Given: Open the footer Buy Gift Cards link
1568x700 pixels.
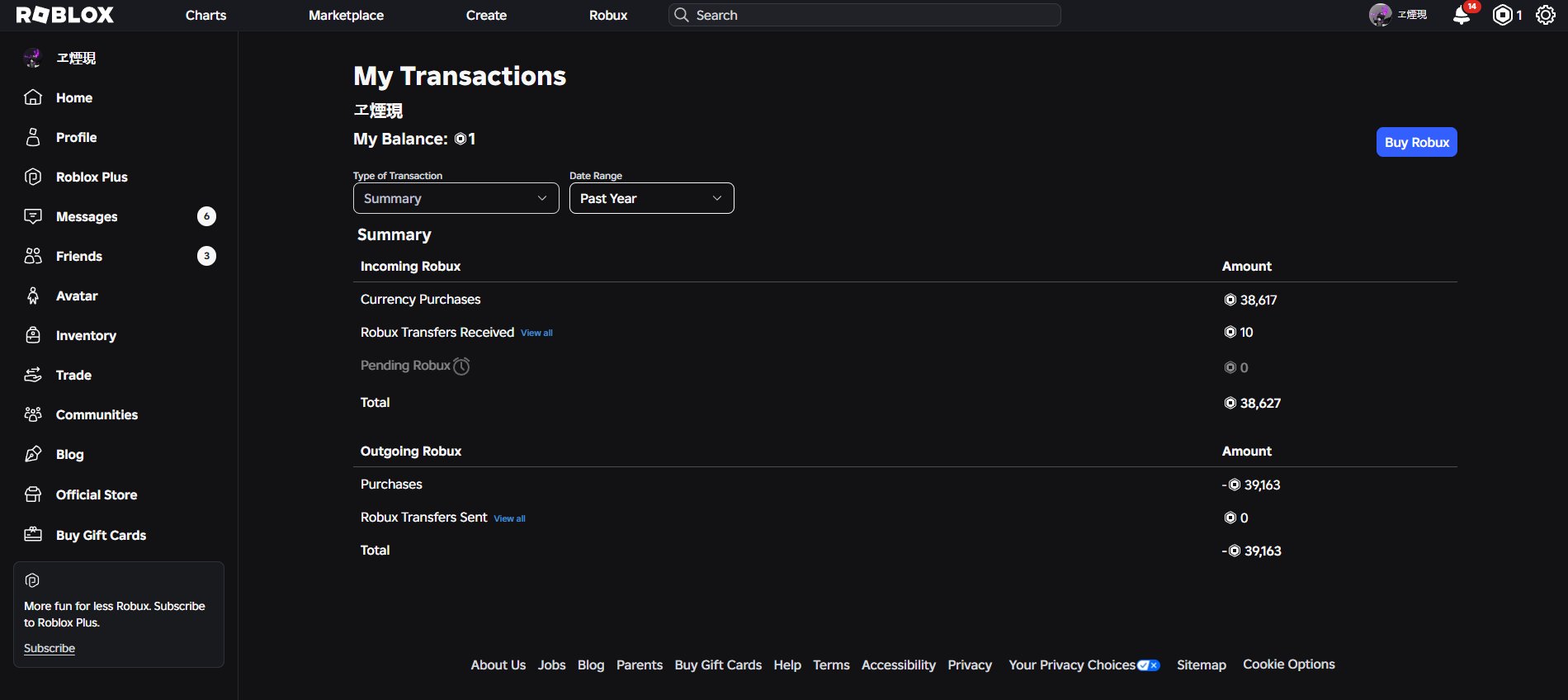Looking at the screenshot, I should point(718,665).
